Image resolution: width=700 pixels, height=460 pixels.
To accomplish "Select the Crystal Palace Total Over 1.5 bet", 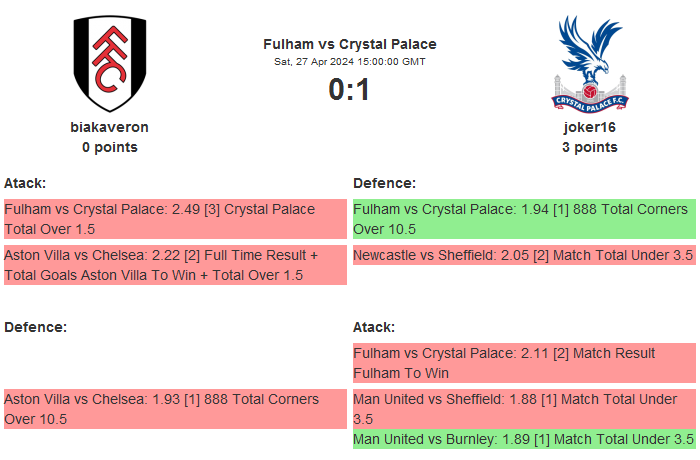I will click(174, 219).
